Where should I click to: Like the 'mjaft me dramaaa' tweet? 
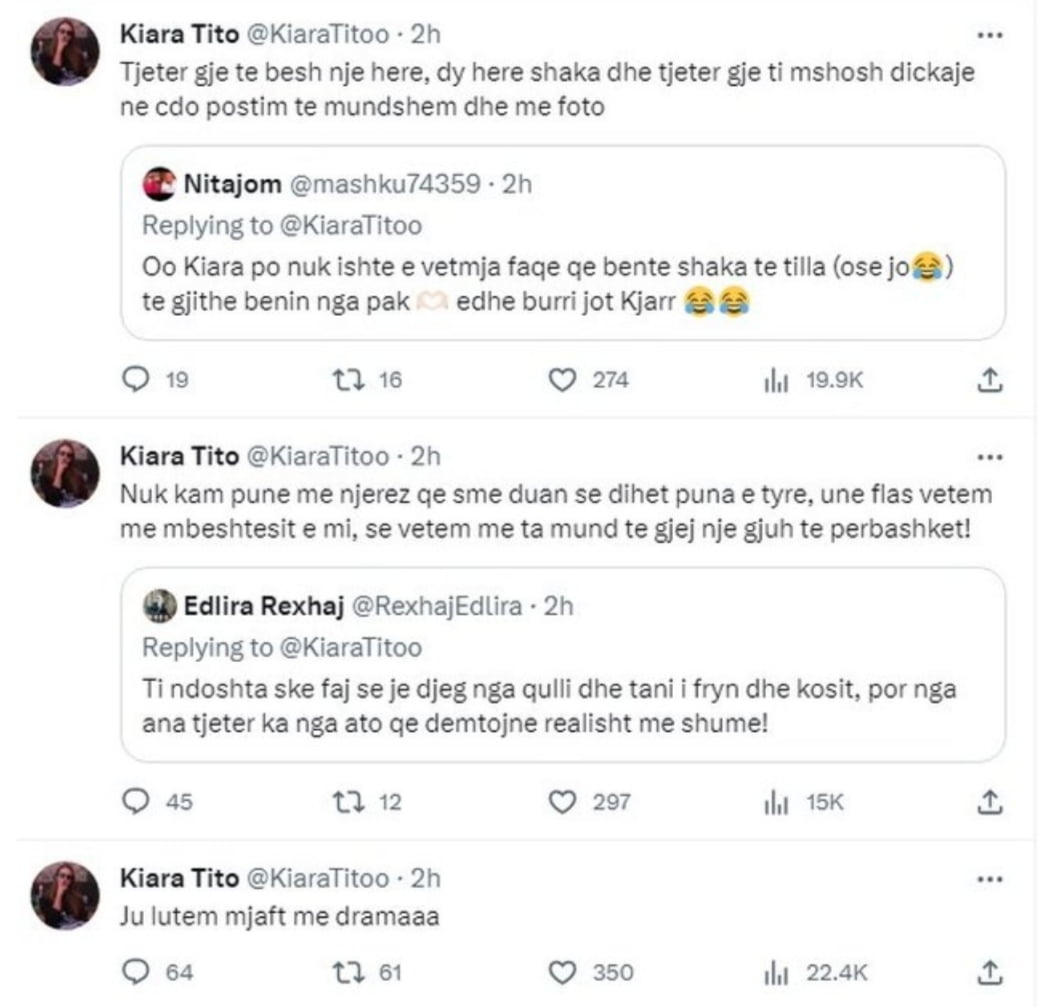[x=565, y=972]
